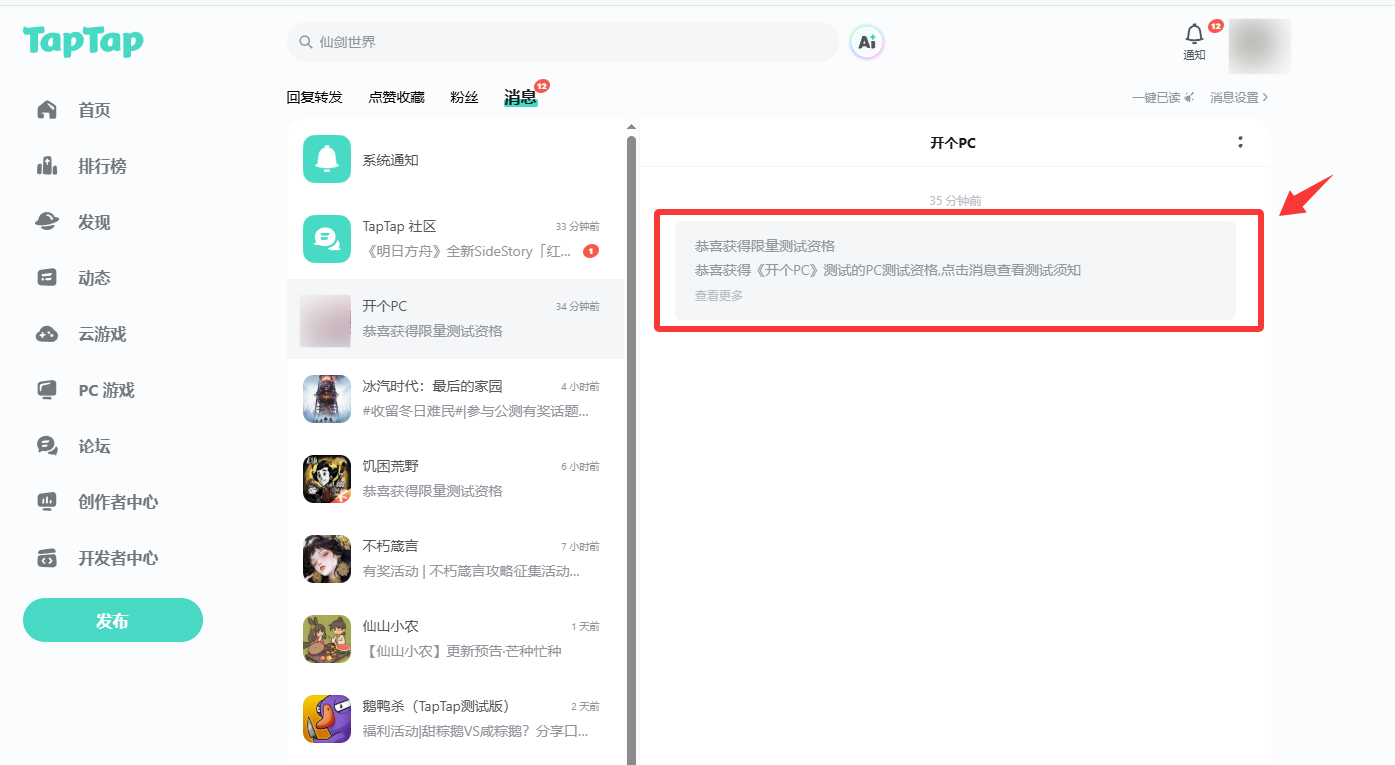Open the 不朽箴言 conversation title
This screenshot has height=765, width=1395.
[390, 546]
